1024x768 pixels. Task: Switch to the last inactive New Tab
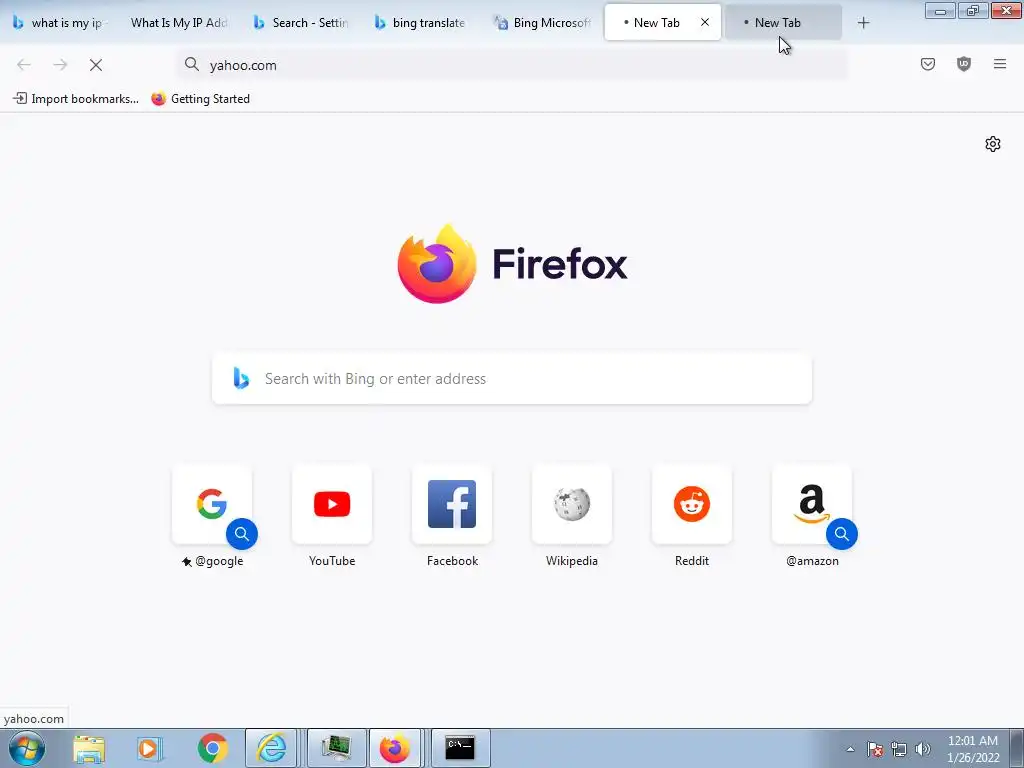click(783, 23)
